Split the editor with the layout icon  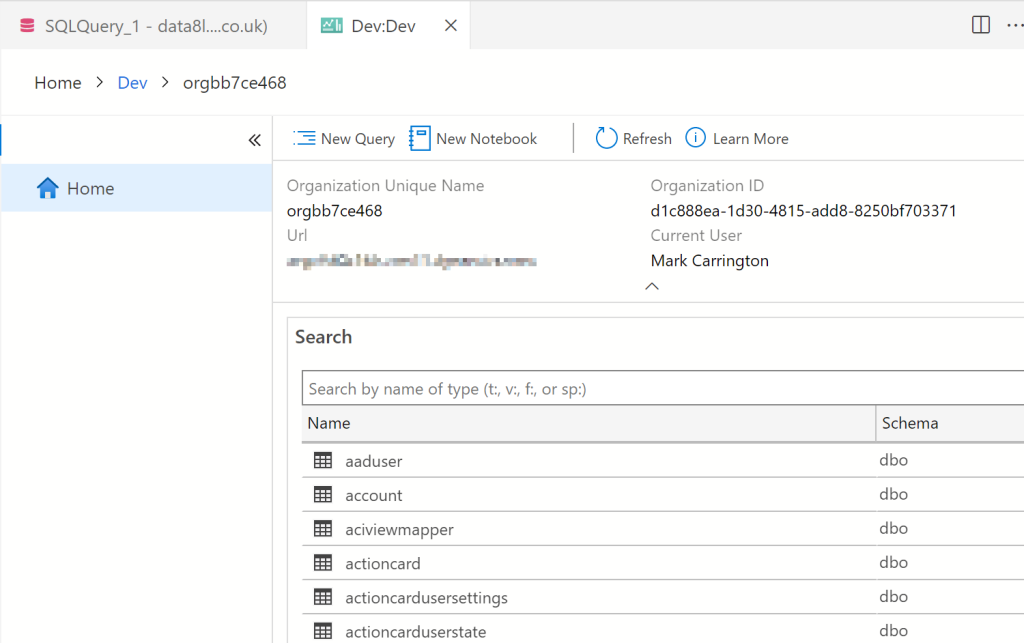pyautogui.click(x=981, y=25)
